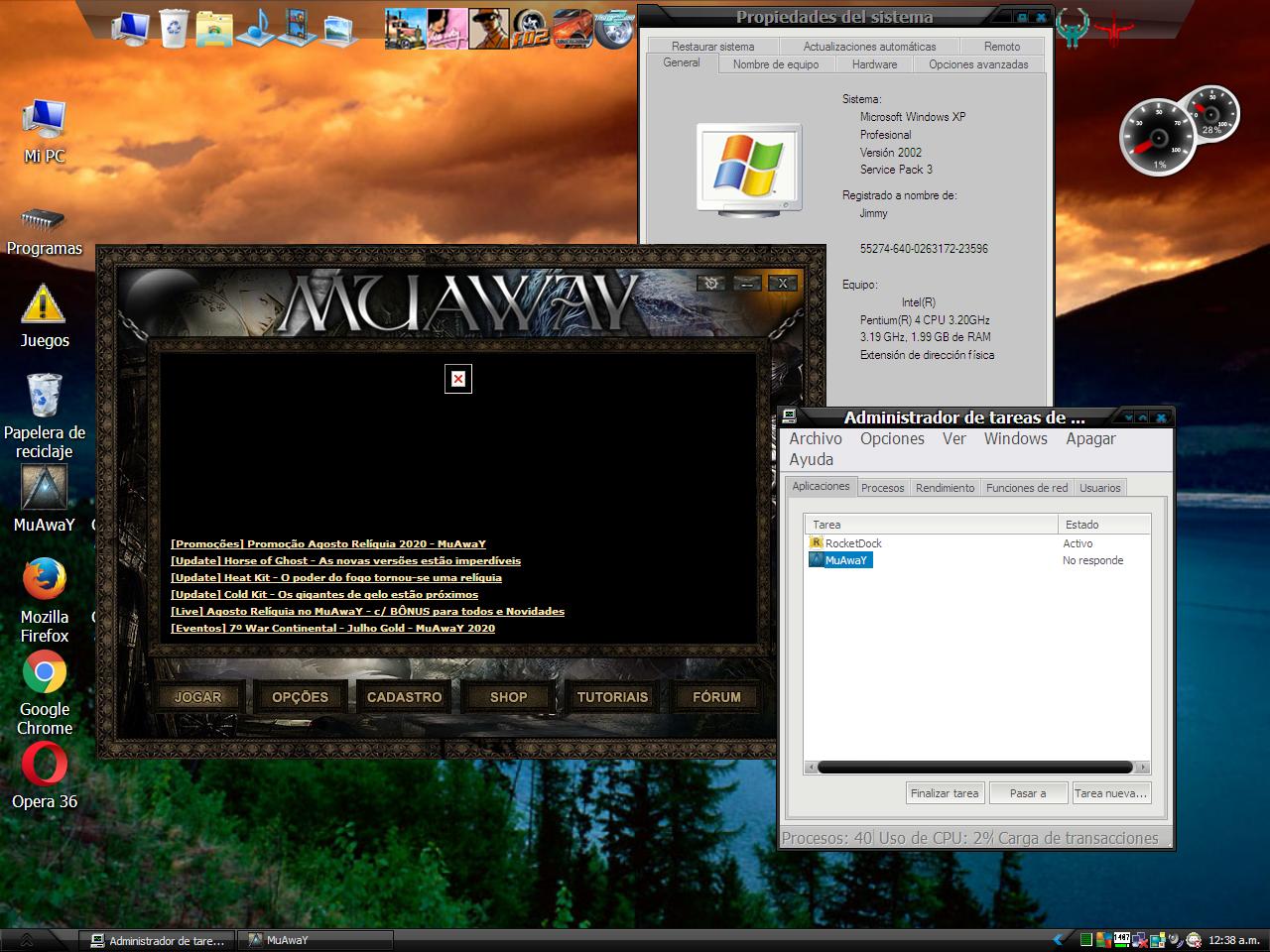Open the Recycle Bin dock icon

pyautogui.click(x=174, y=28)
